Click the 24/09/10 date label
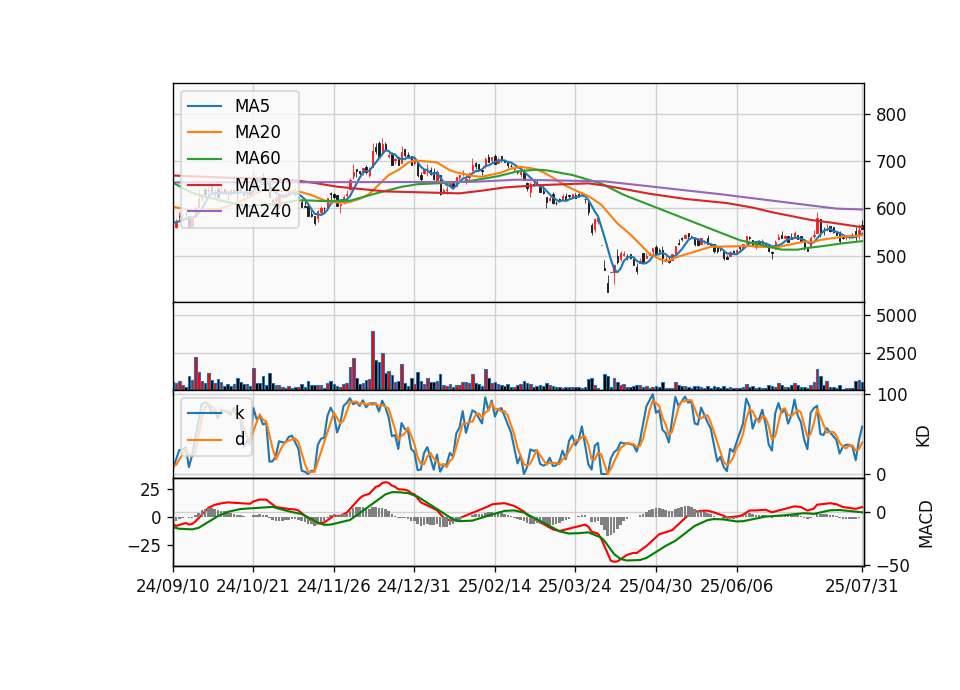960x690 pixels. pyautogui.click(x=173, y=586)
